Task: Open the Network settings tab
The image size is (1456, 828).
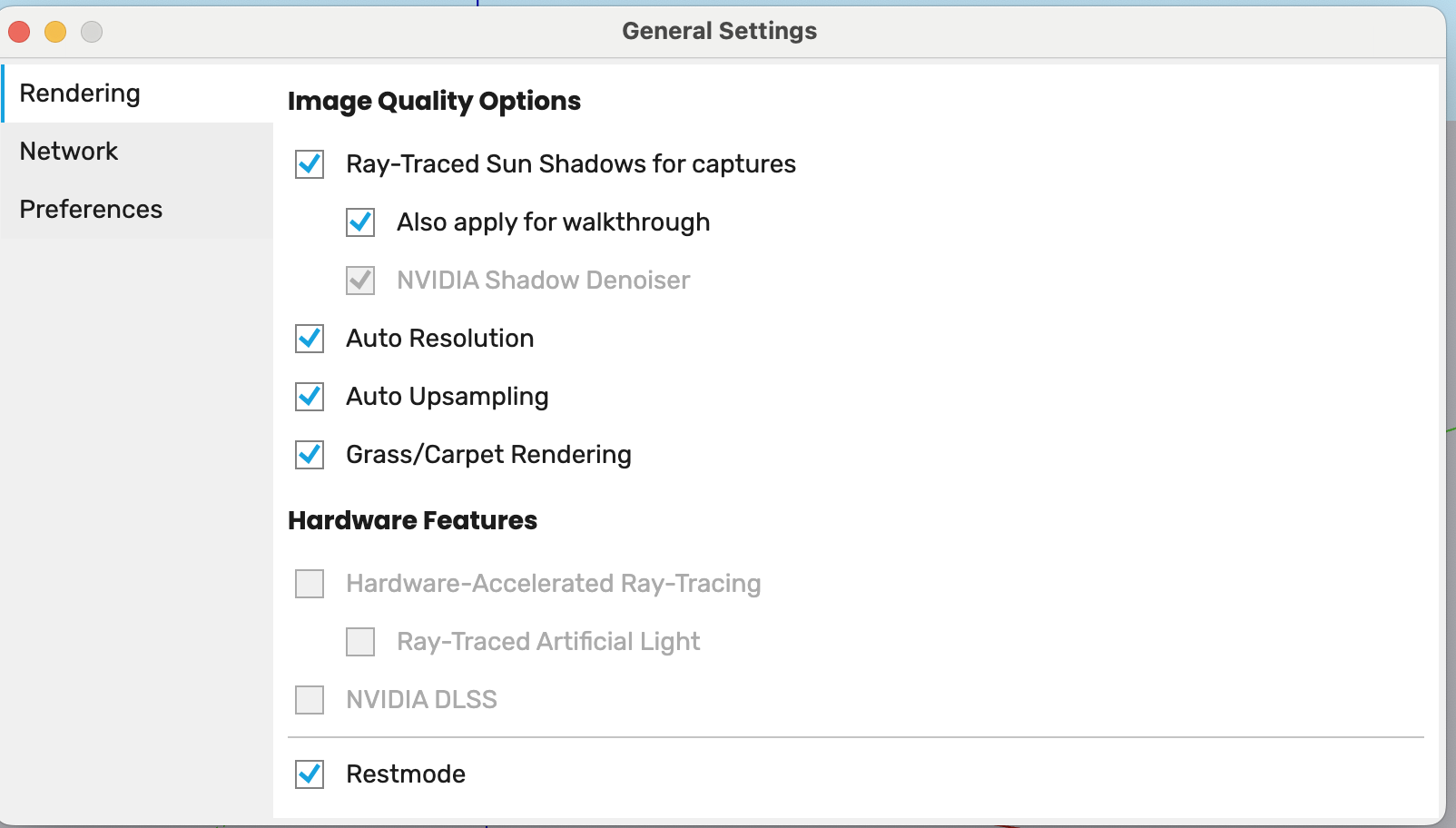Action: pos(69,152)
